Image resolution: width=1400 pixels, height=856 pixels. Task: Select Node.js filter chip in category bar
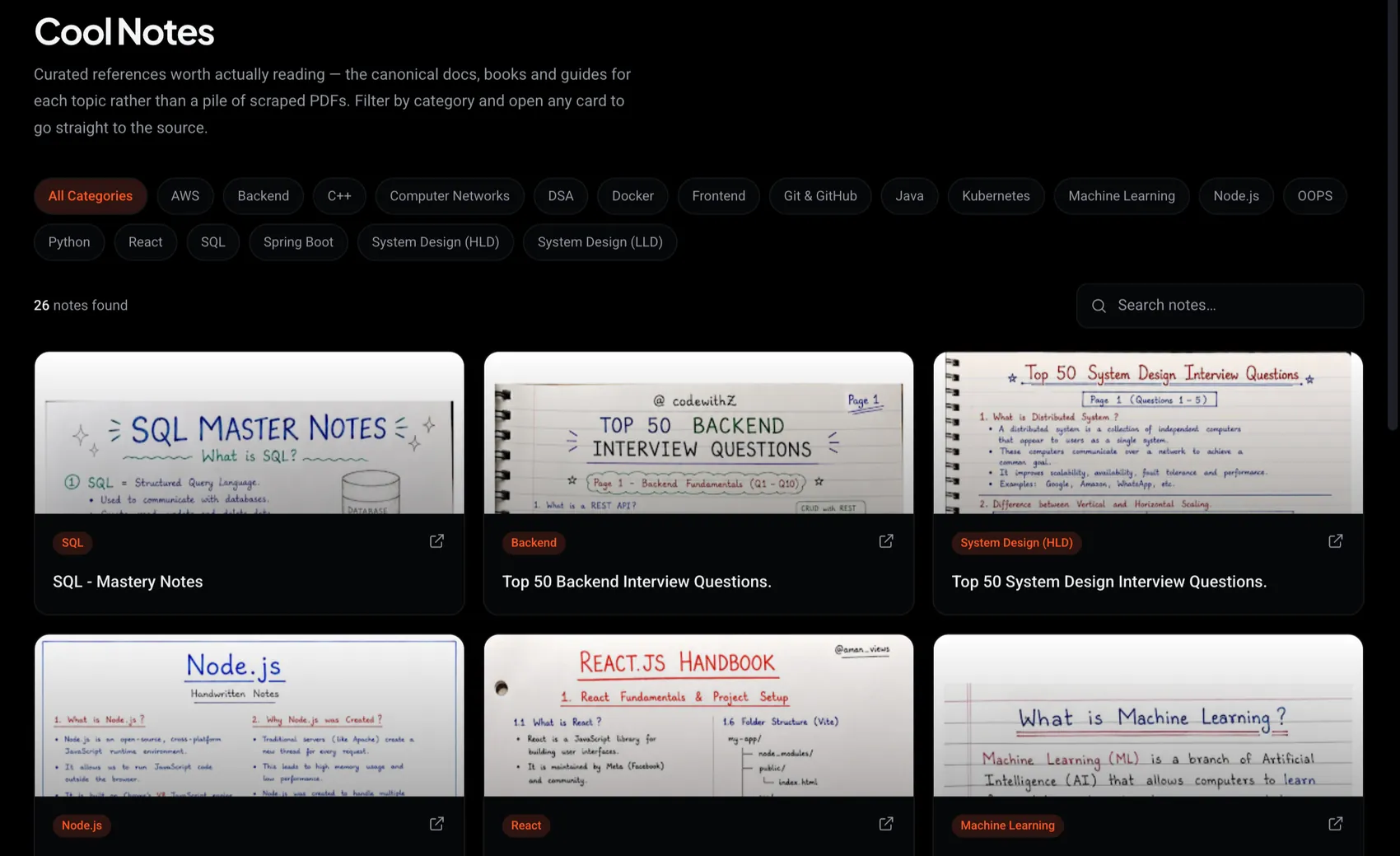point(1236,196)
